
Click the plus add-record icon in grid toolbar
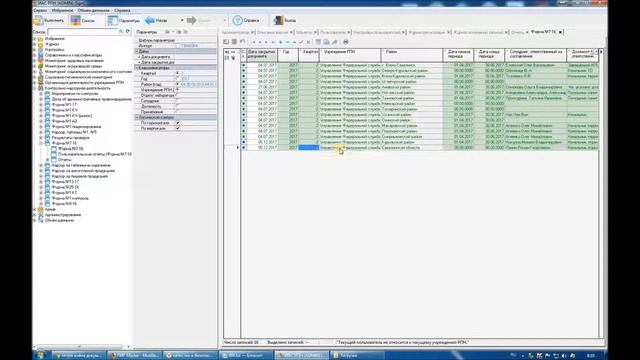(x=280, y=42)
